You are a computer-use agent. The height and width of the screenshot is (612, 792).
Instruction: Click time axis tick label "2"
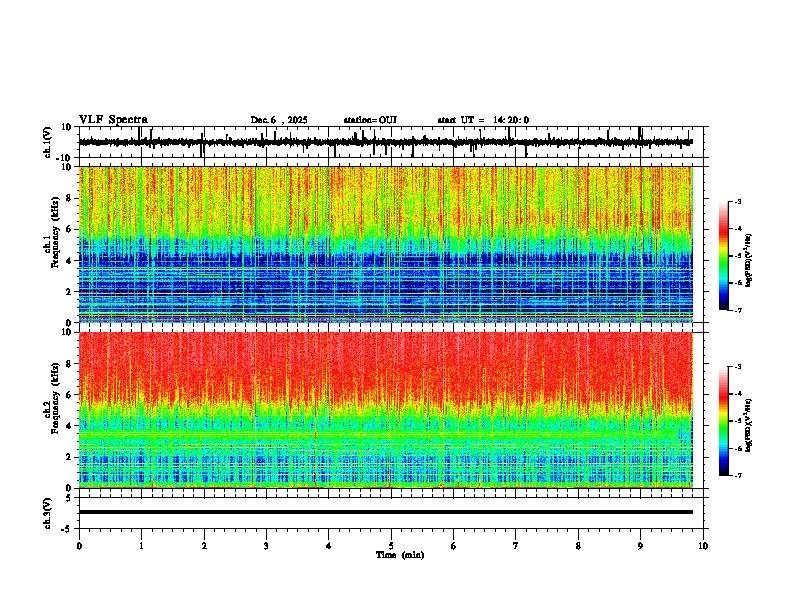(204, 546)
